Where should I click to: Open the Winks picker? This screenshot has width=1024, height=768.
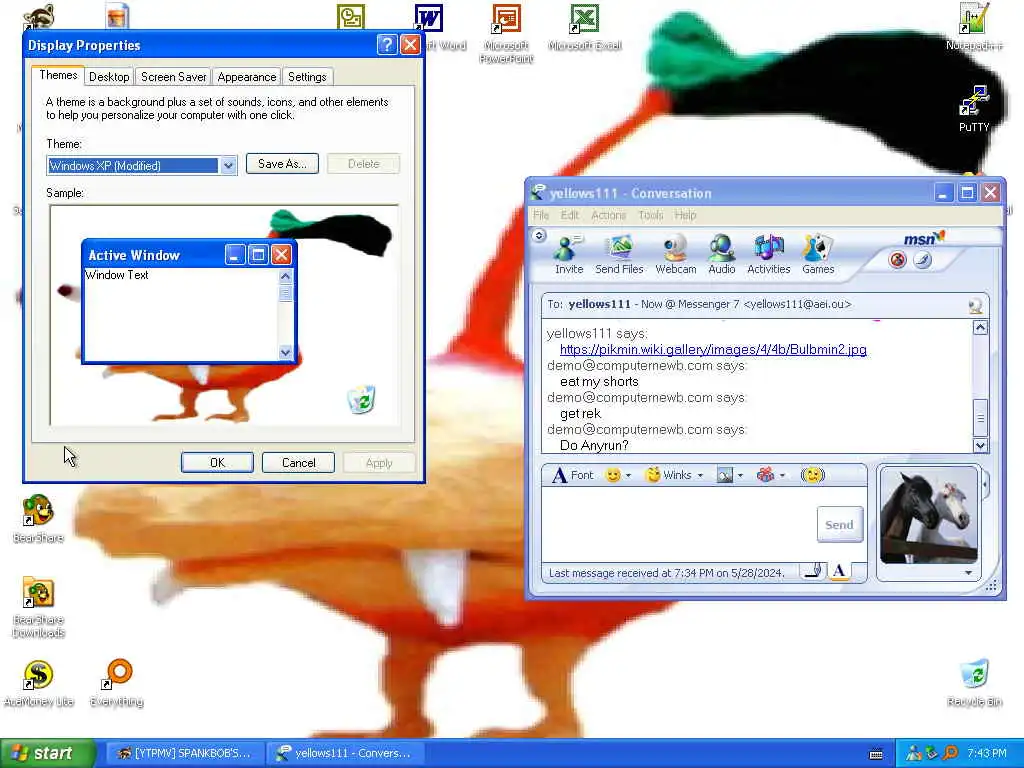668,475
